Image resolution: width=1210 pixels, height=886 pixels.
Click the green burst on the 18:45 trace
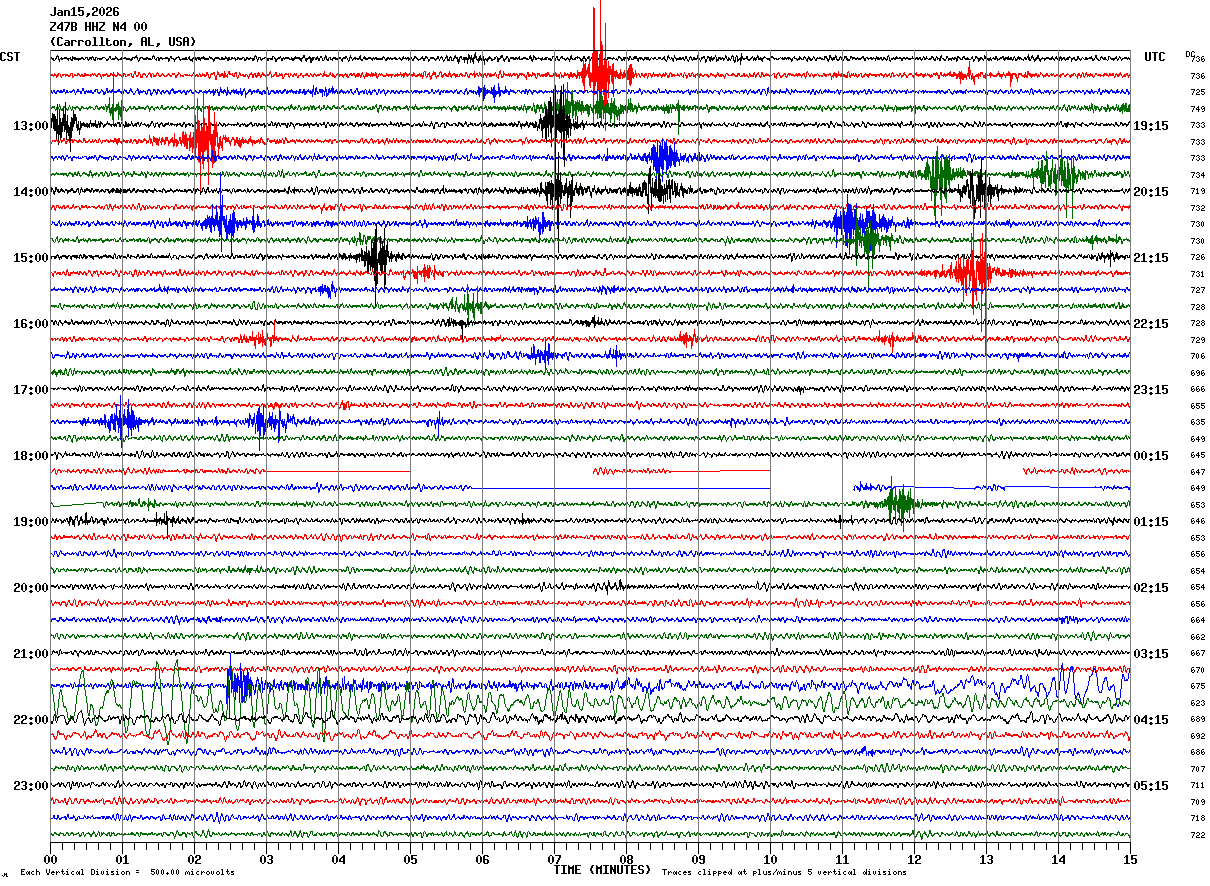coord(900,503)
